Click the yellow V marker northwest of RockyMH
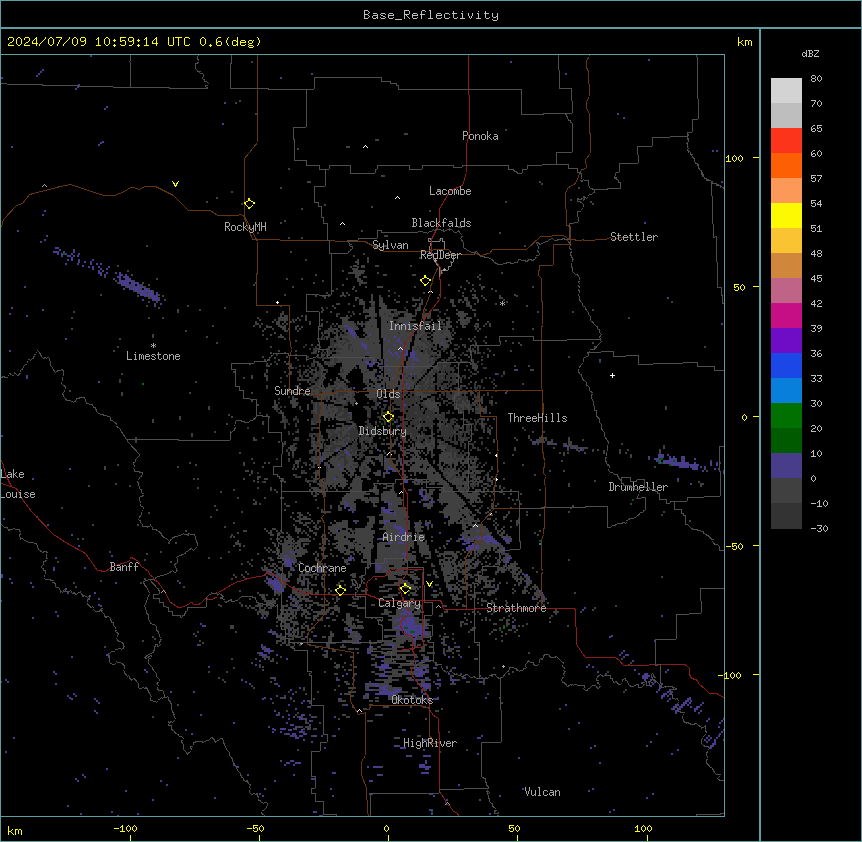This screenshot has height=842, width=862. point(175,184)
